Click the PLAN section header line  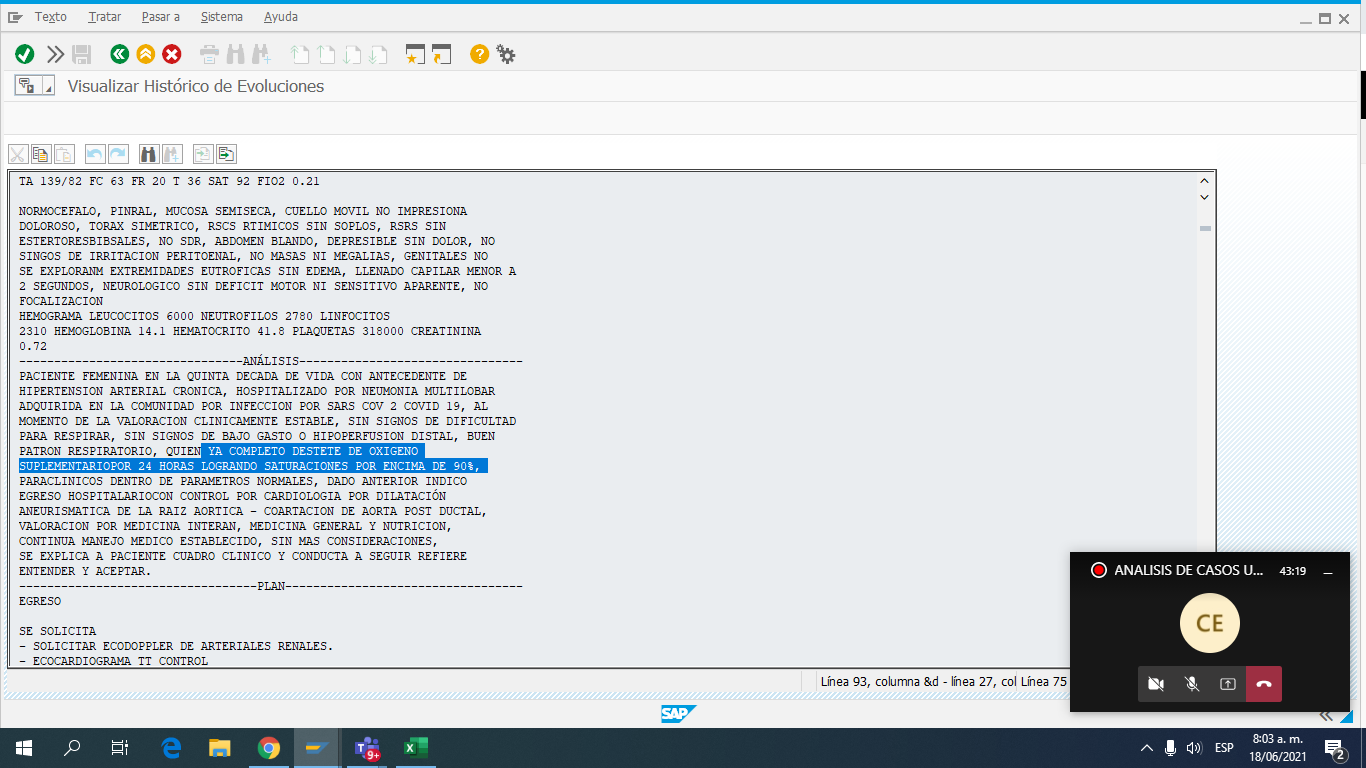(x=271, y=586)
